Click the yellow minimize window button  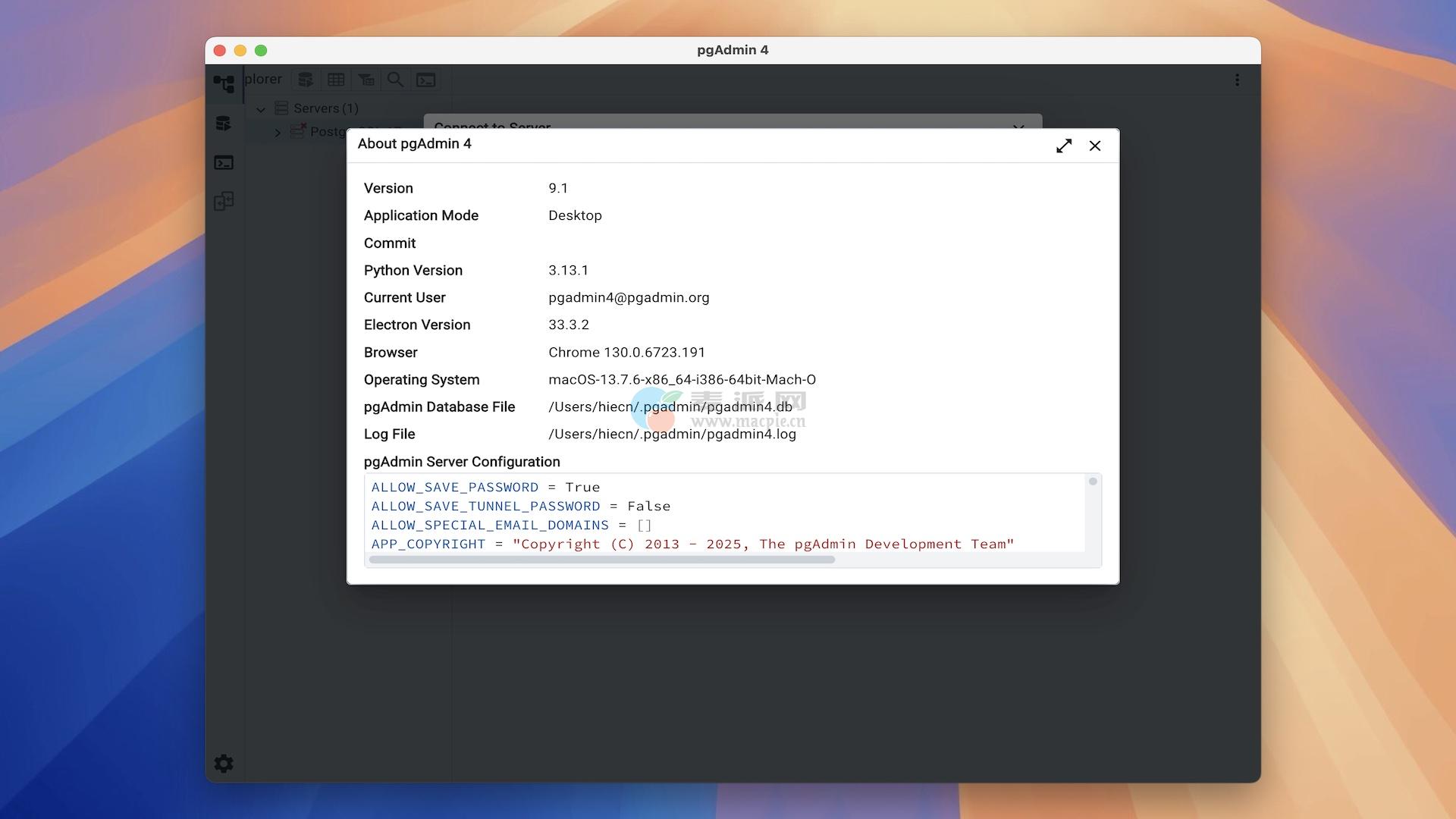(240, 50)
